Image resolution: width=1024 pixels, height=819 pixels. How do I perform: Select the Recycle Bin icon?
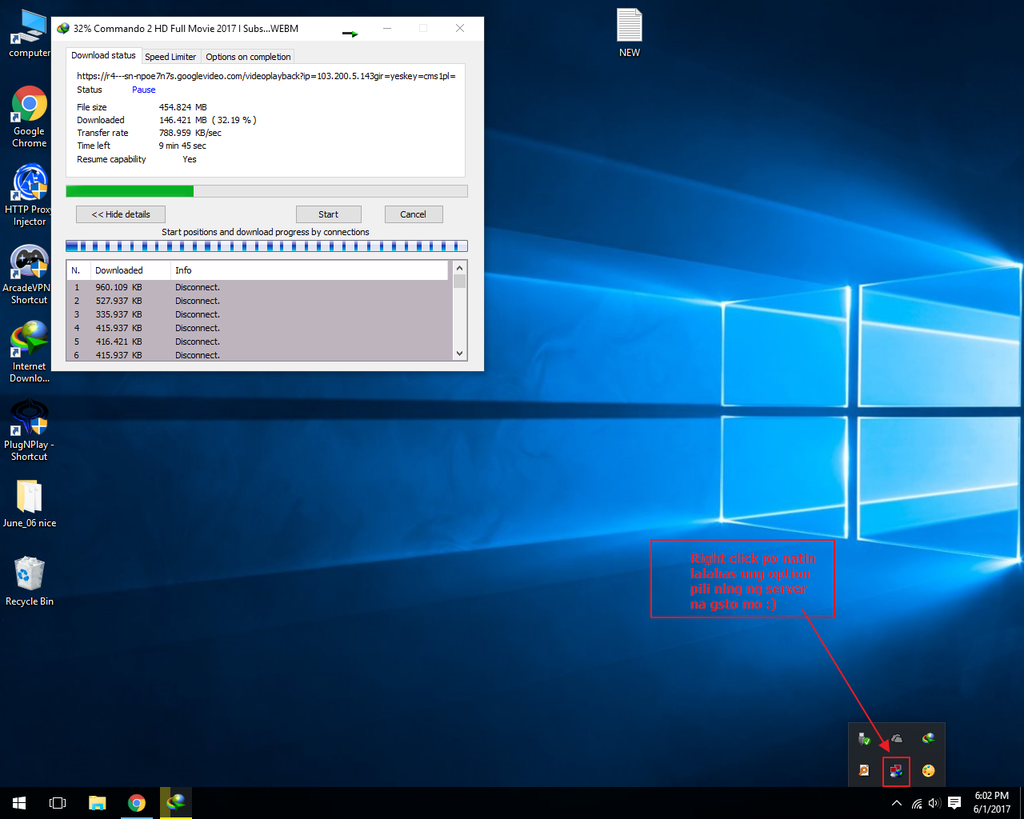tap(29, 581)
